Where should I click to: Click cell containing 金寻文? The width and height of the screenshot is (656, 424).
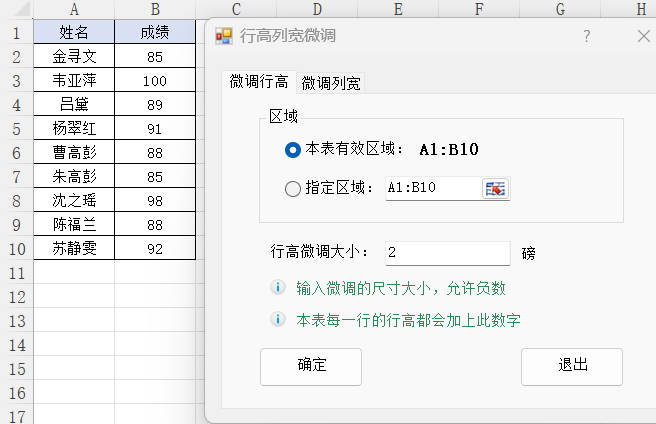[x=73, y=57]
